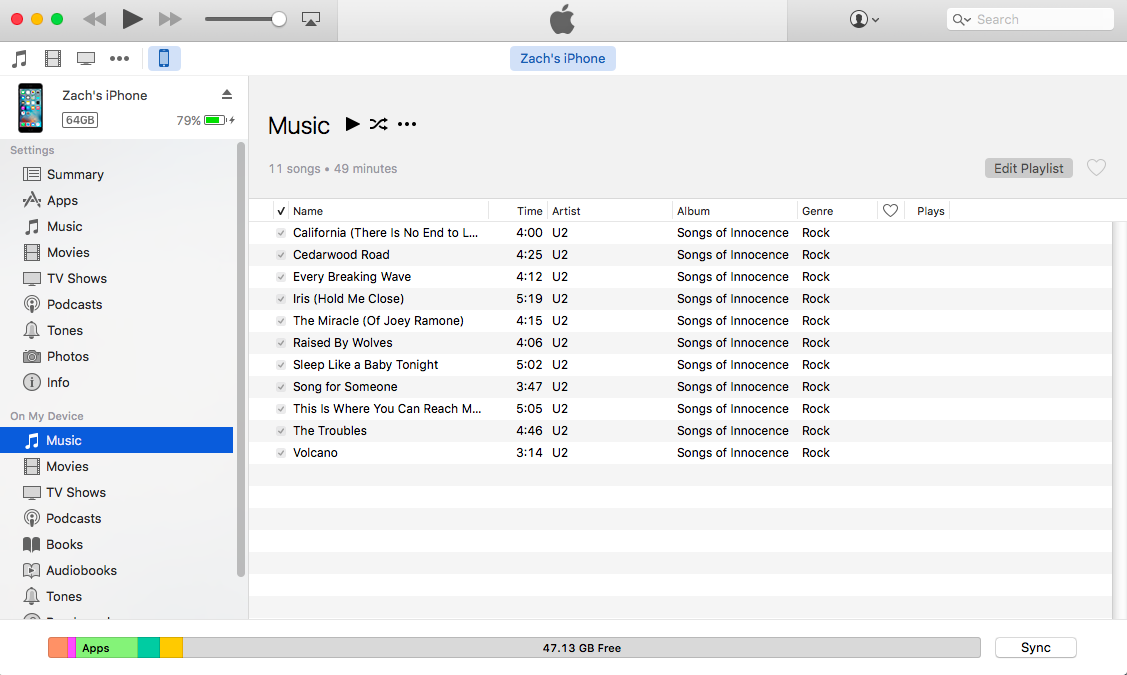Image resolution: width=1127 pixels, height=675 pixels.
Task: Switch to the TV Shows library monitor icon
Action: (86, 58)
